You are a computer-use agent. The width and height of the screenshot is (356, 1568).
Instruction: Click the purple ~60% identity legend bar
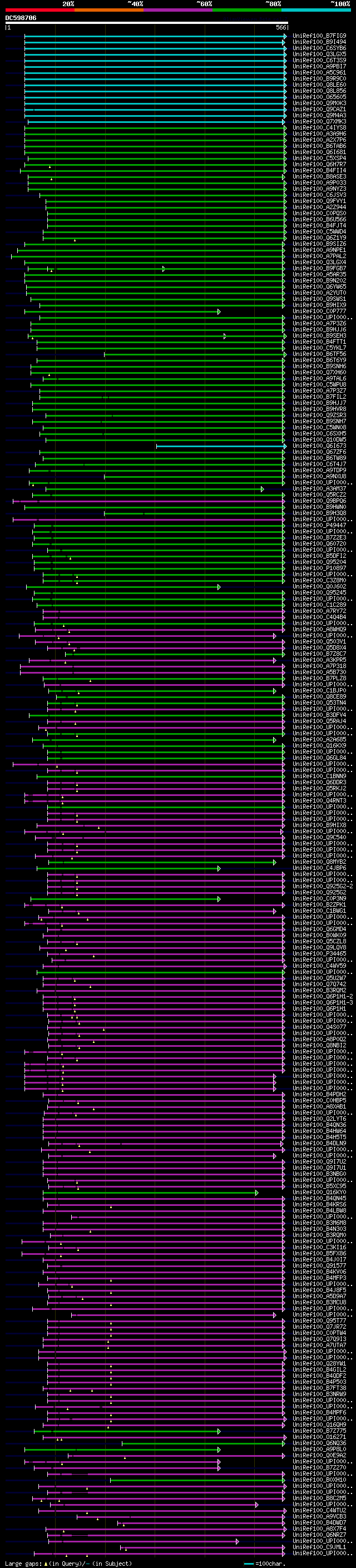pyautogui.click(x=179, y=10)
